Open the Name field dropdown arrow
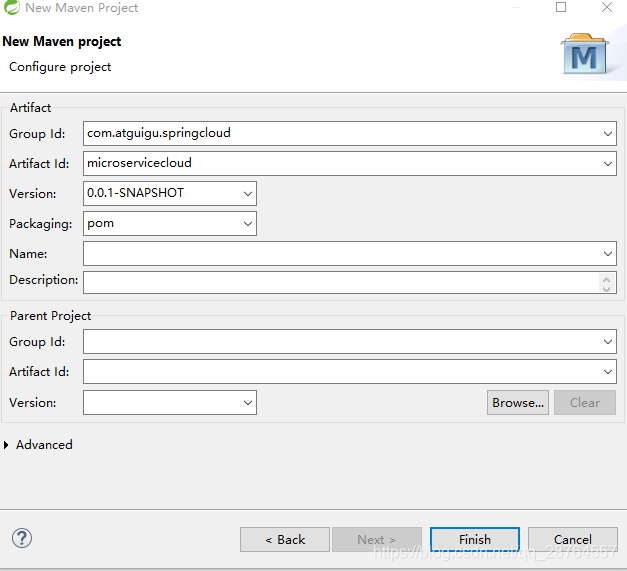The height and width of the screenshot is (571, 627). click(607, 254)
